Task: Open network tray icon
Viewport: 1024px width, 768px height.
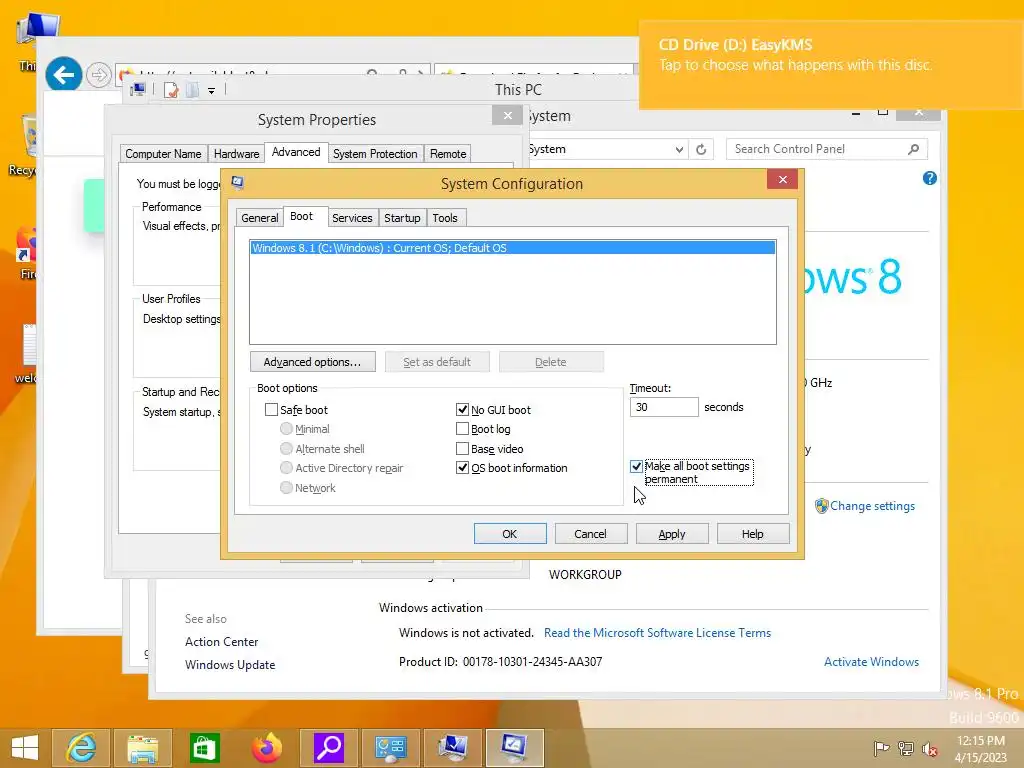Action: pos(905,748)
